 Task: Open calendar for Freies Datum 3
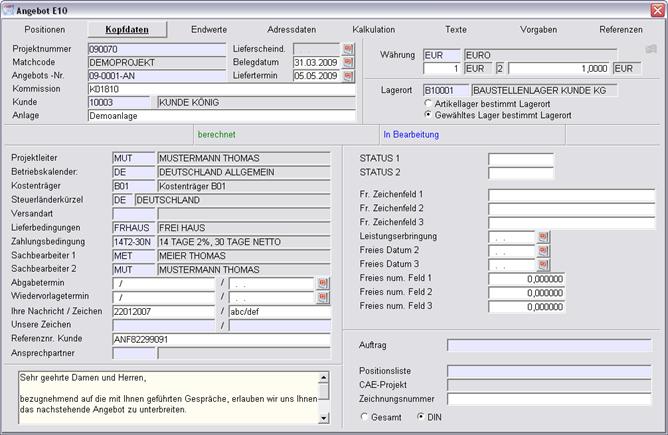543,265
